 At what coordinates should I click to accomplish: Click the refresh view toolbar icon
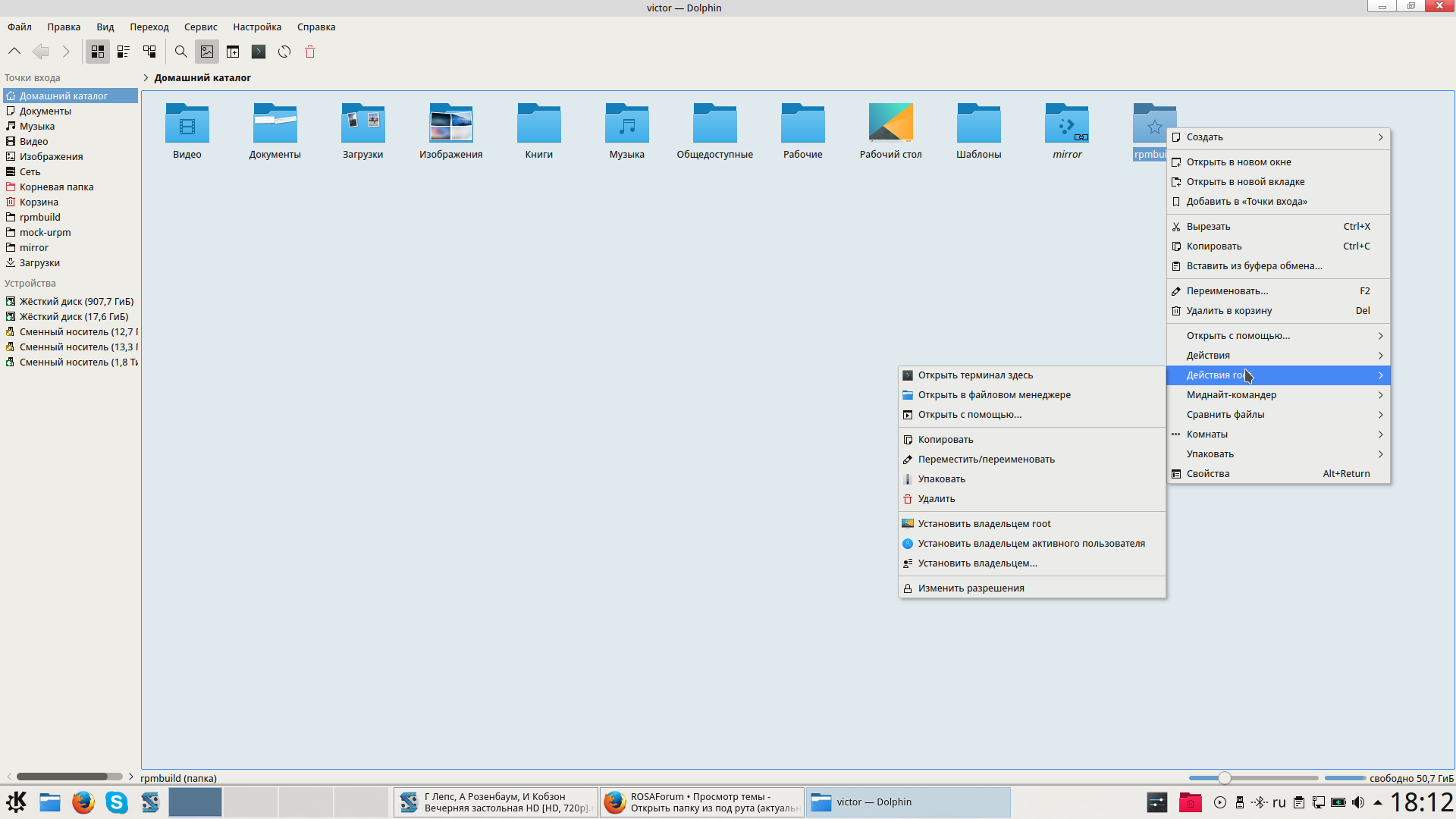284,52
